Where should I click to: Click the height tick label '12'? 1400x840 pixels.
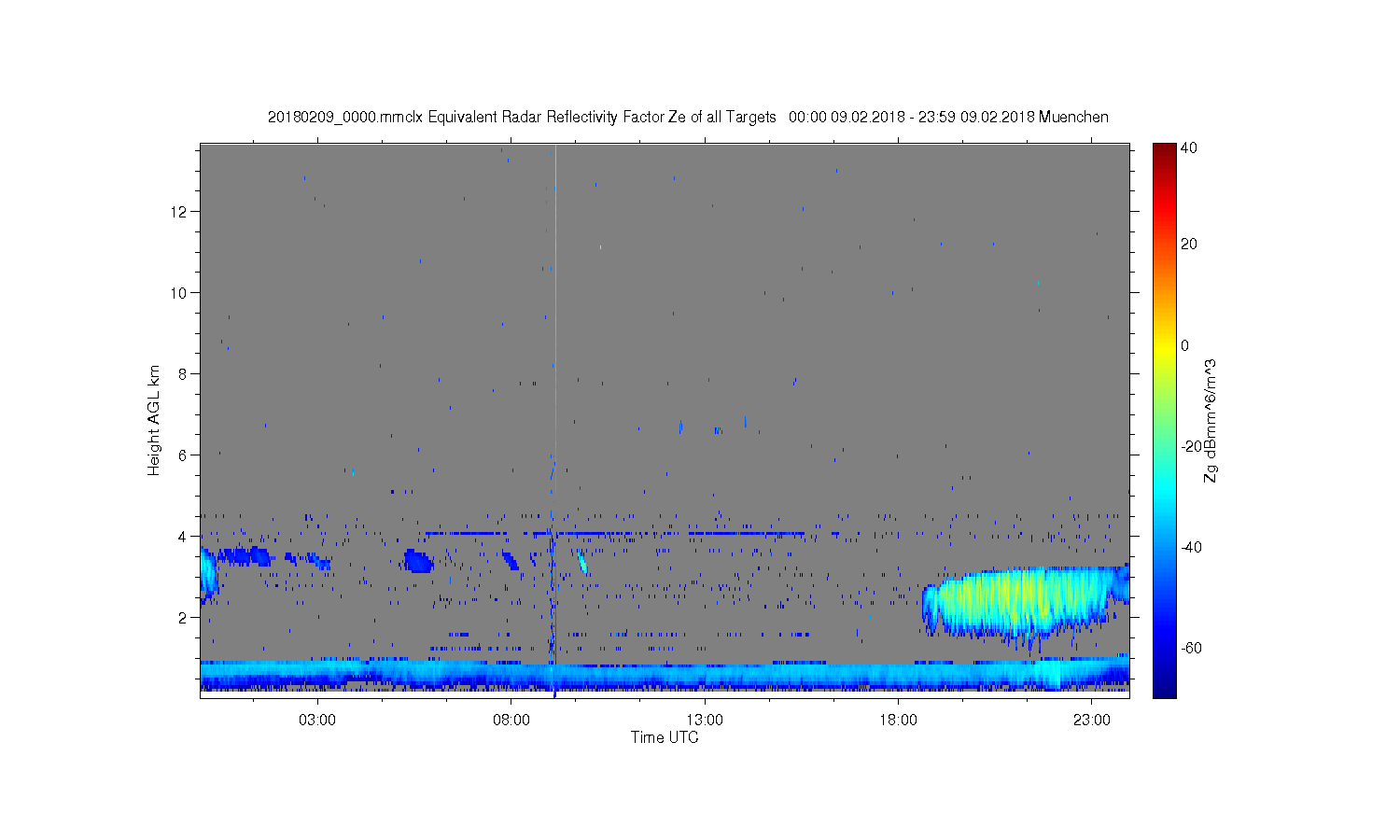(180, 212)
